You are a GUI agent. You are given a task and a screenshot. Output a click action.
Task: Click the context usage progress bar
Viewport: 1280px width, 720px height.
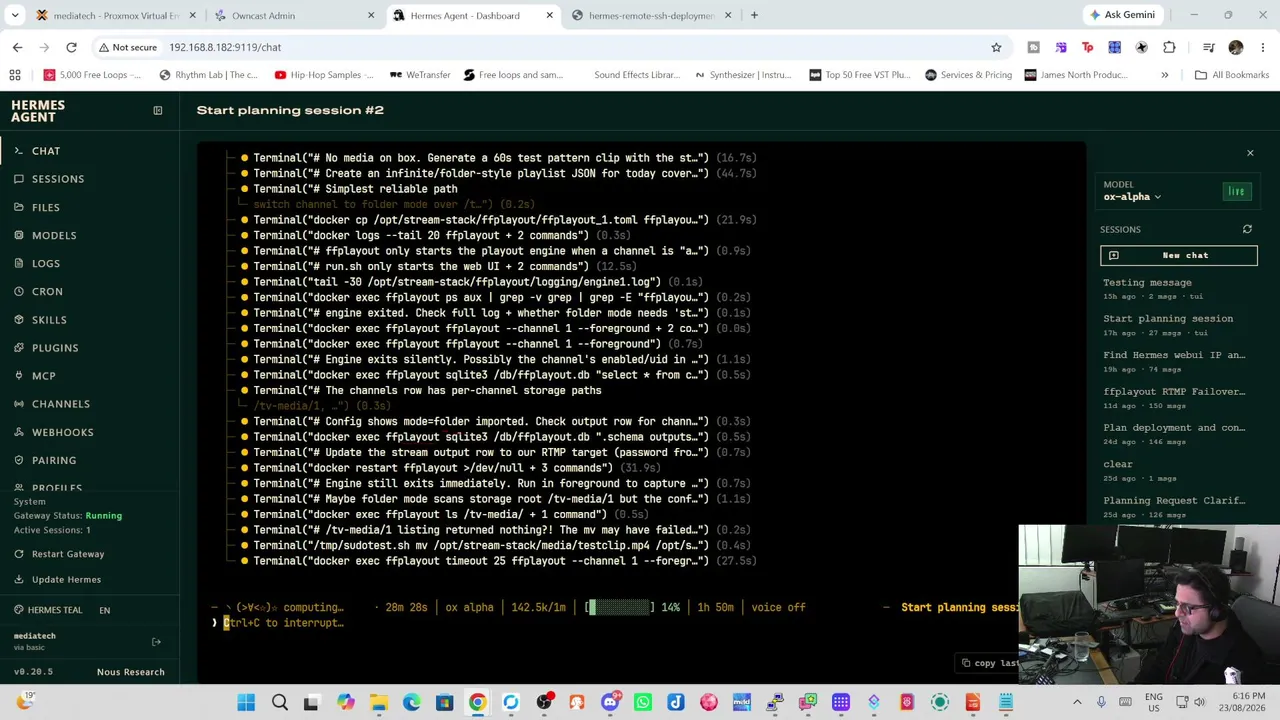click(x=620, y=607)
